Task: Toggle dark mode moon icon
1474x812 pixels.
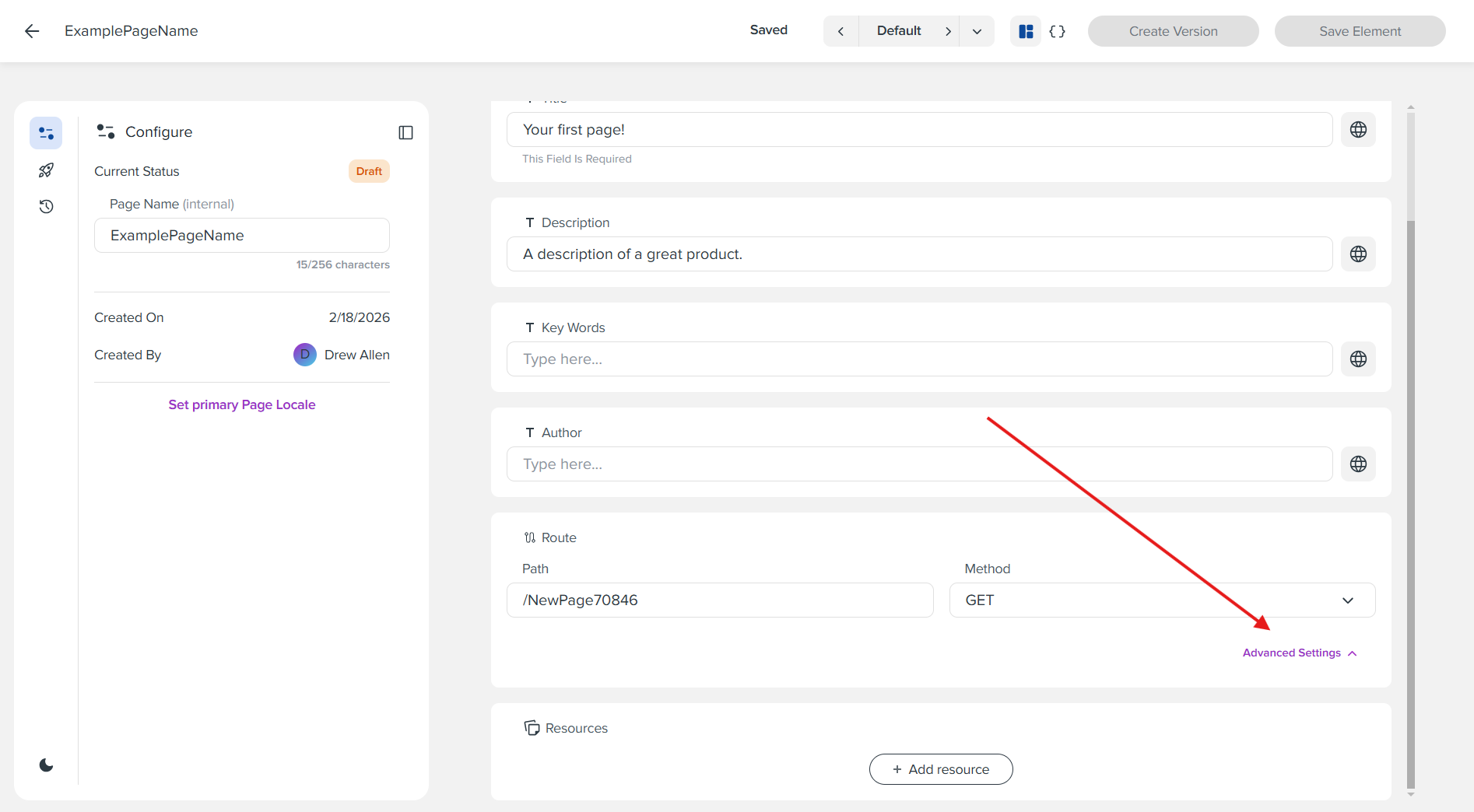Action: (x=46, y=765)
